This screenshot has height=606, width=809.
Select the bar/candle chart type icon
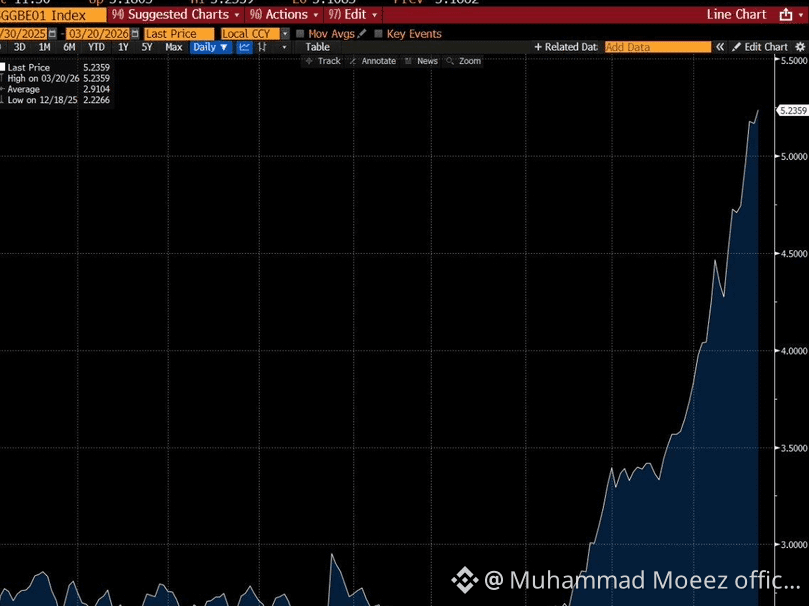point(262,47)
